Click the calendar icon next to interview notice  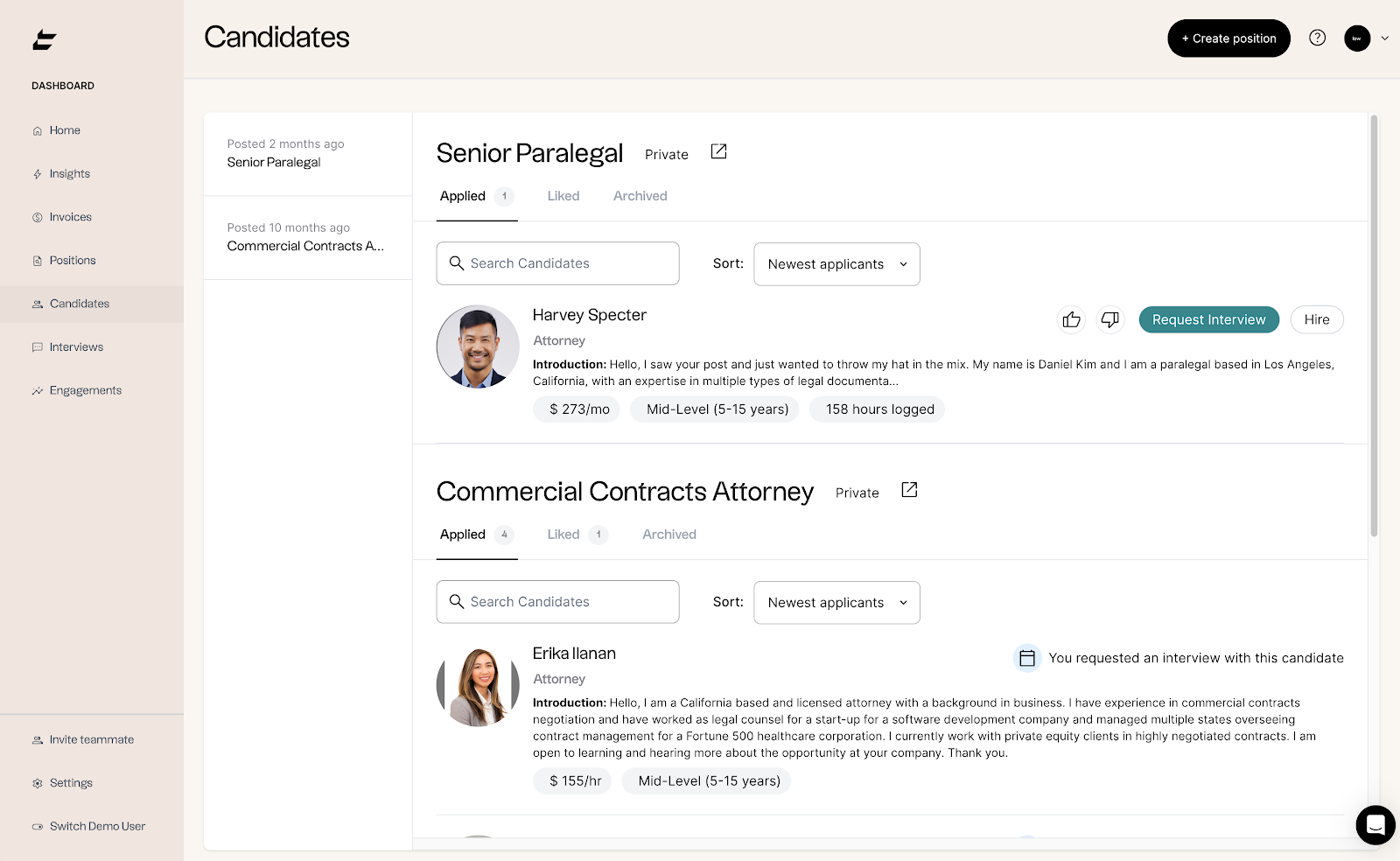coord(1026,657)
